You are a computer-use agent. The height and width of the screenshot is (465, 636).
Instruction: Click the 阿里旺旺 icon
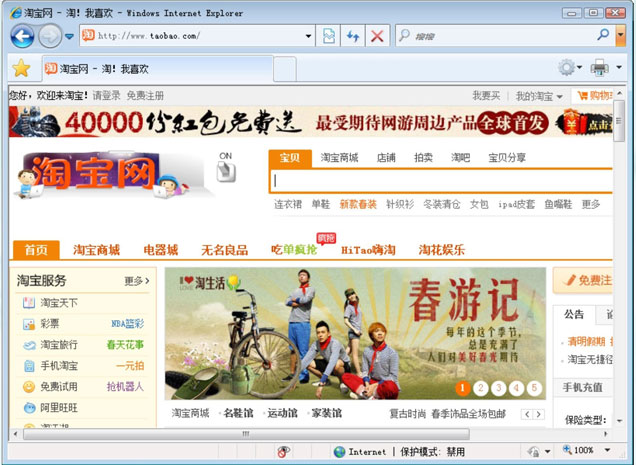point(29,408)
